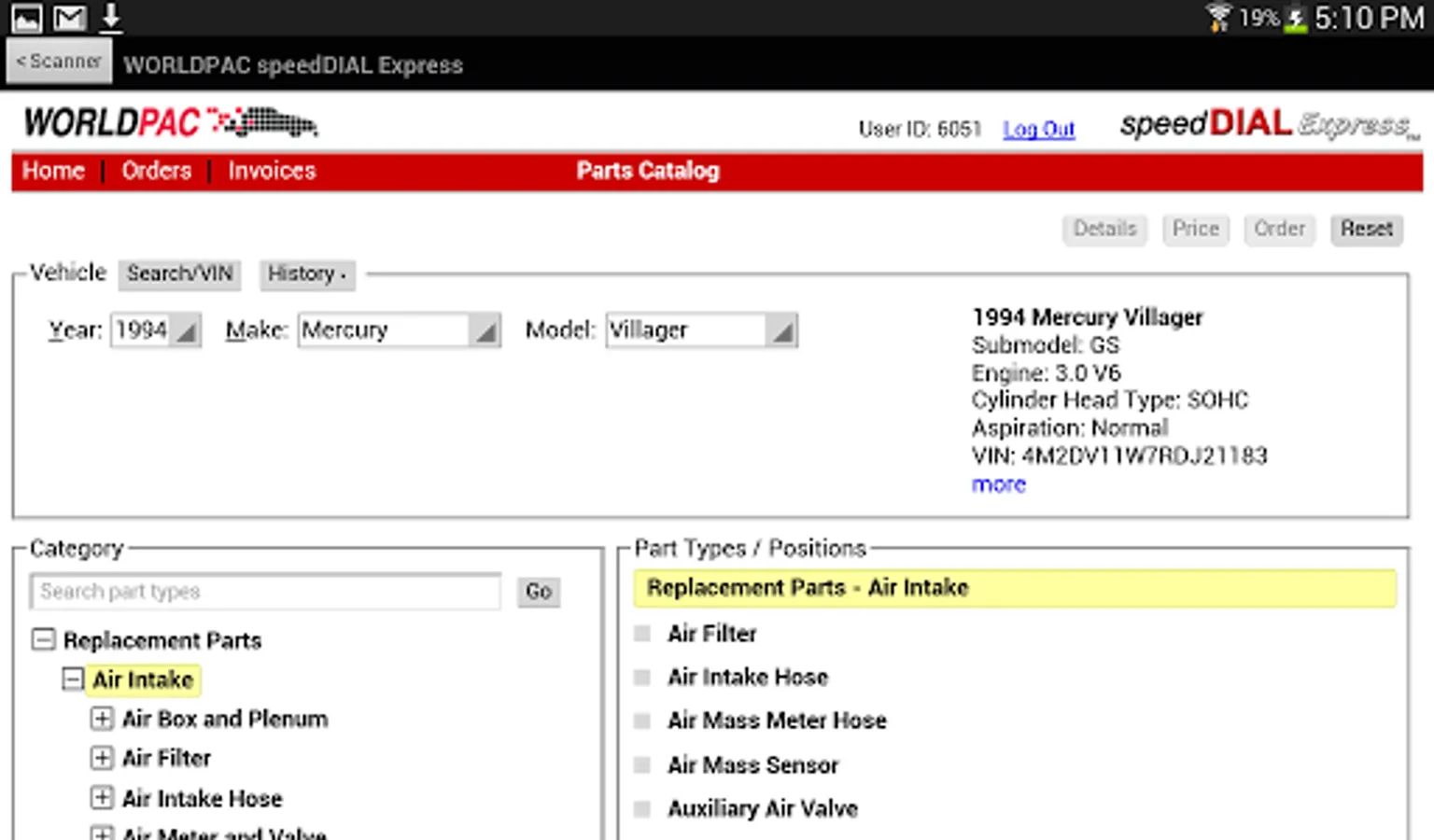Click the Order button
This screenshot has height=840, width=1434.
[1279, 229]
